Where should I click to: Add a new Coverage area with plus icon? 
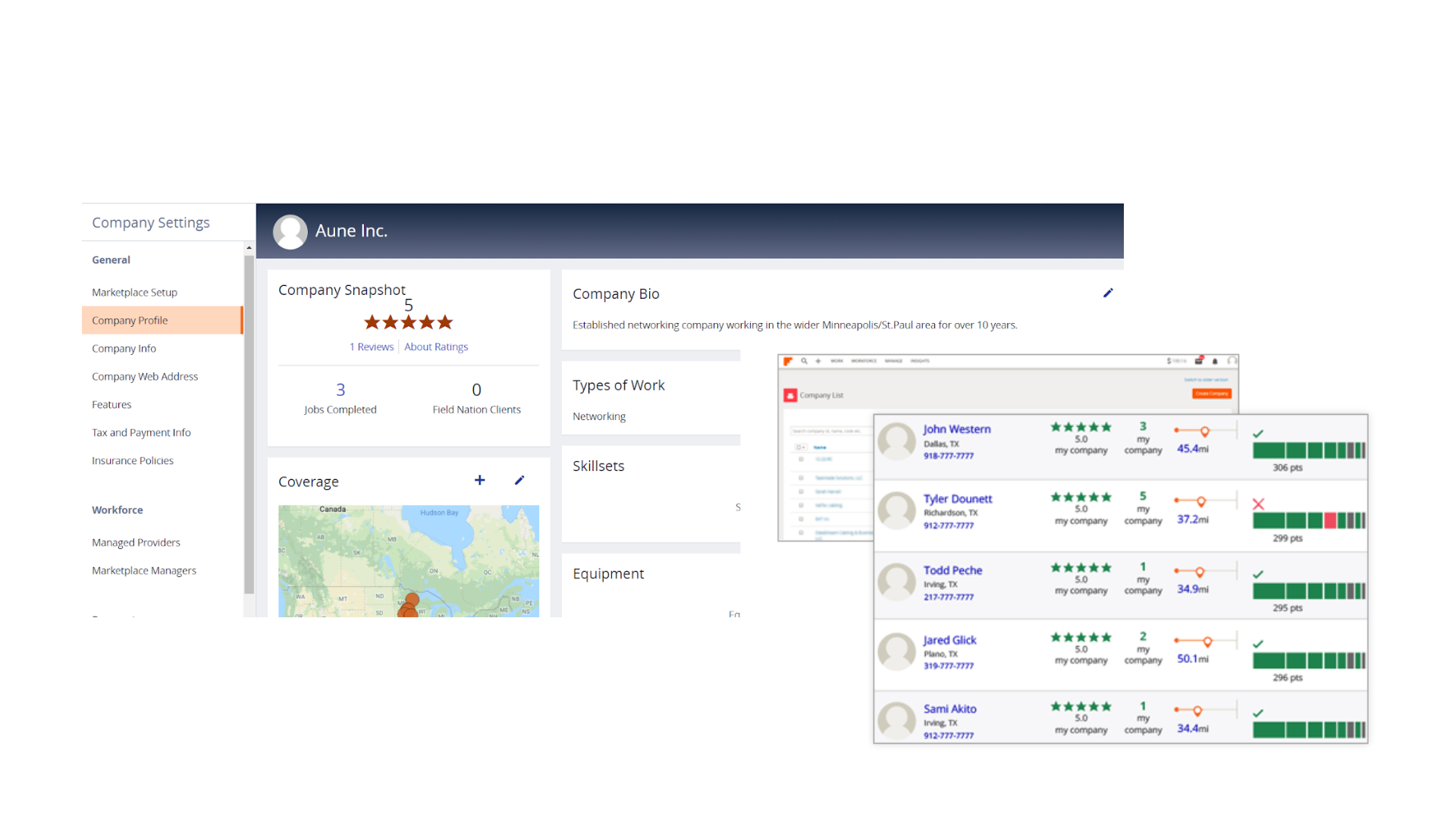pos(479,480)
